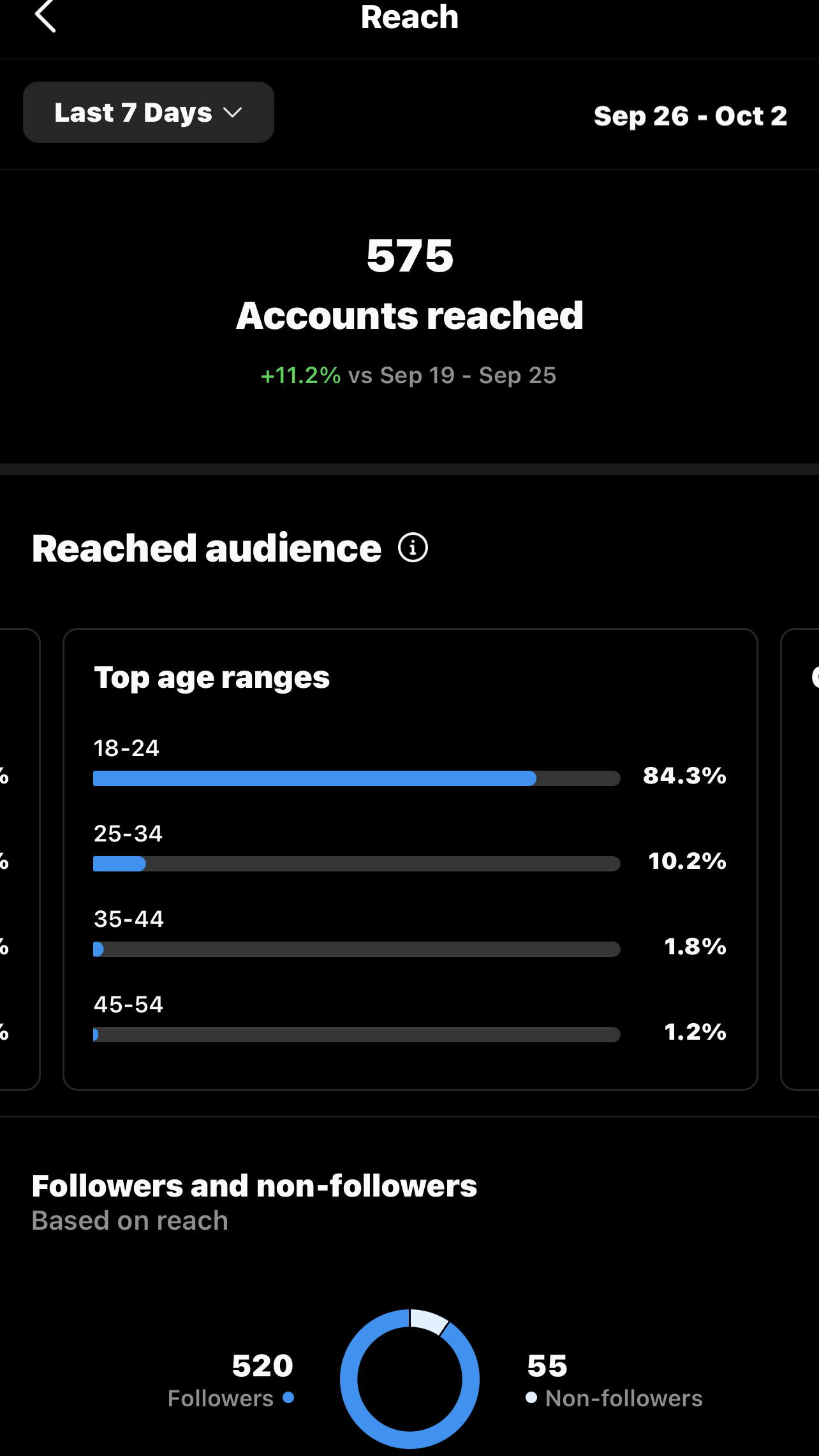Tap the partially visible card on the left
The image size is (819, 1456).
click(19, 858)
